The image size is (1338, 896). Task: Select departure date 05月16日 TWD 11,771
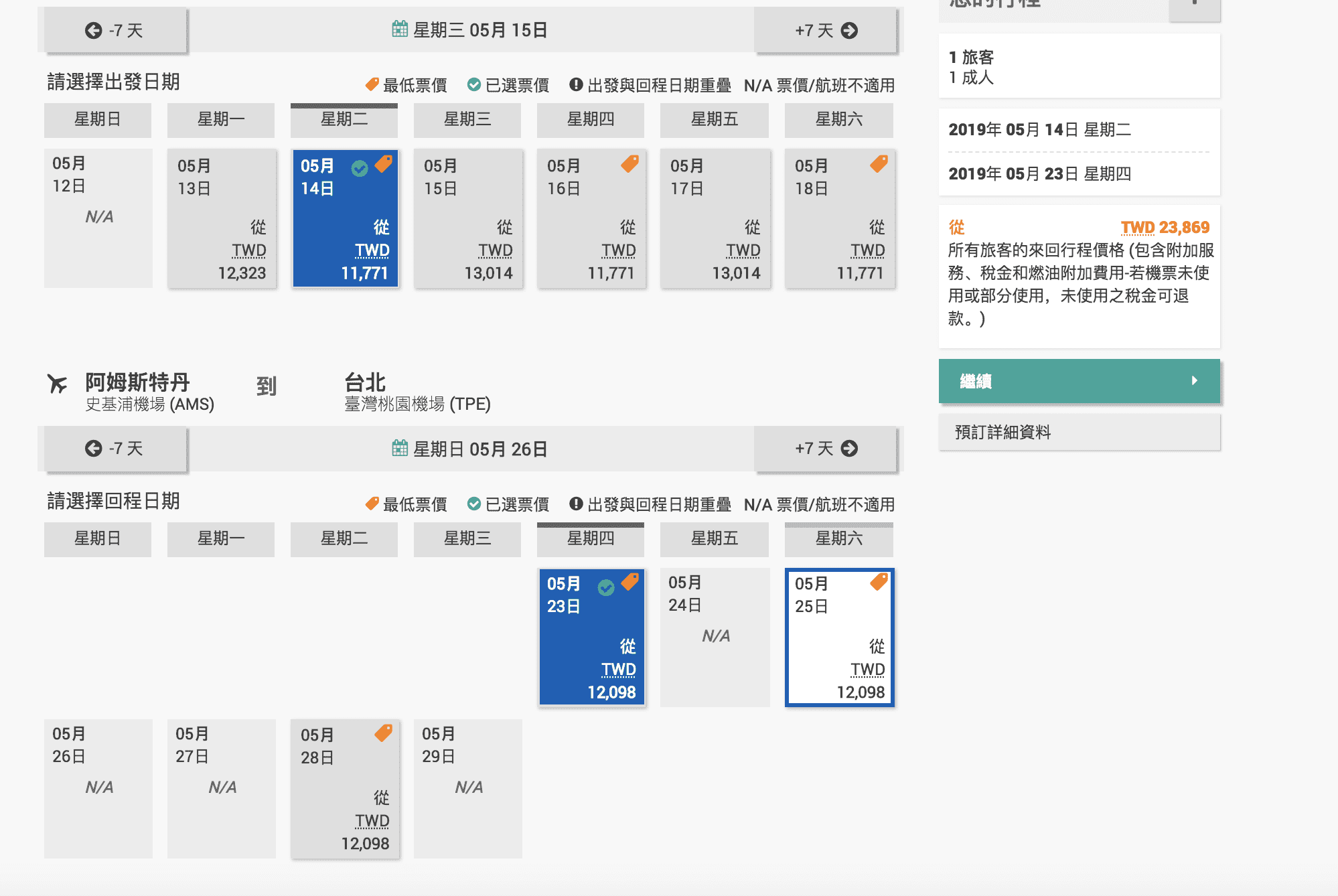click(591, 218)
